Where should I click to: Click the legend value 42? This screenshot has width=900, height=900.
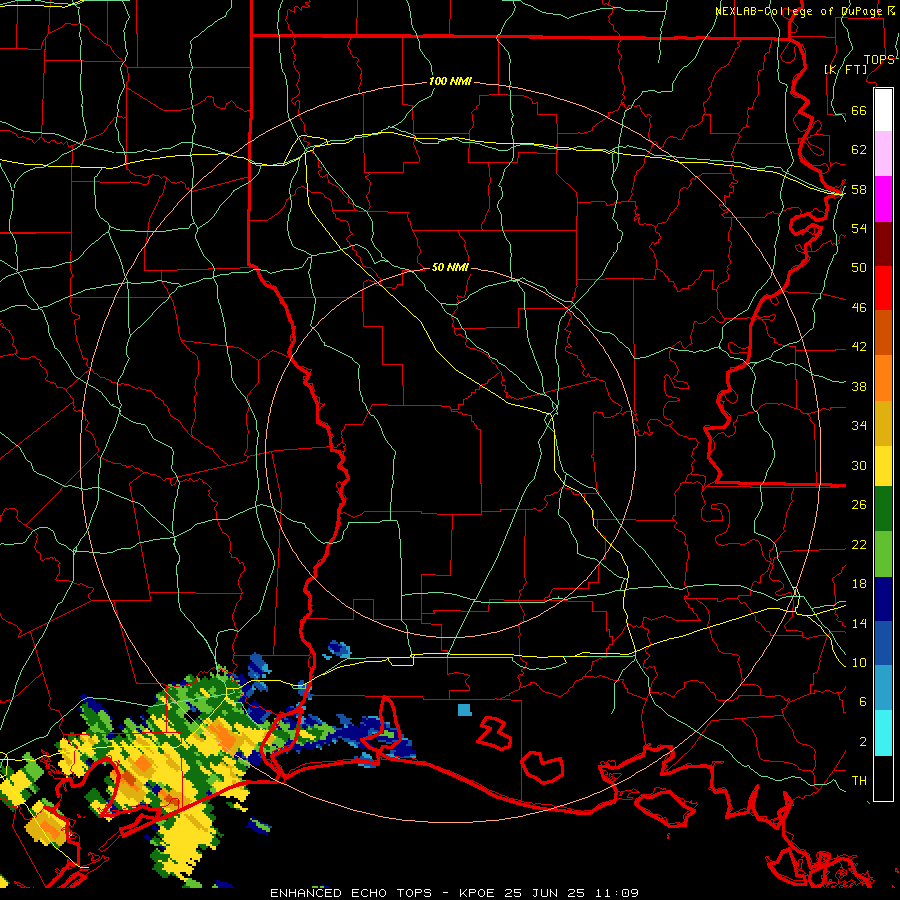click(859, 347)
